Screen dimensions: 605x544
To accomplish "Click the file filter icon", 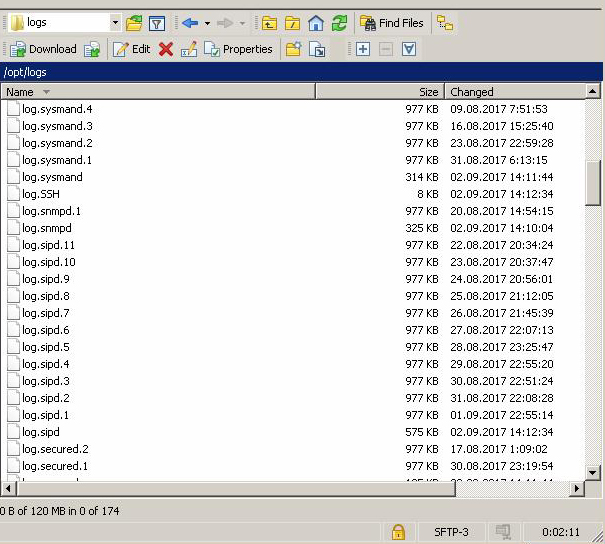I will (x=157, y=23).
